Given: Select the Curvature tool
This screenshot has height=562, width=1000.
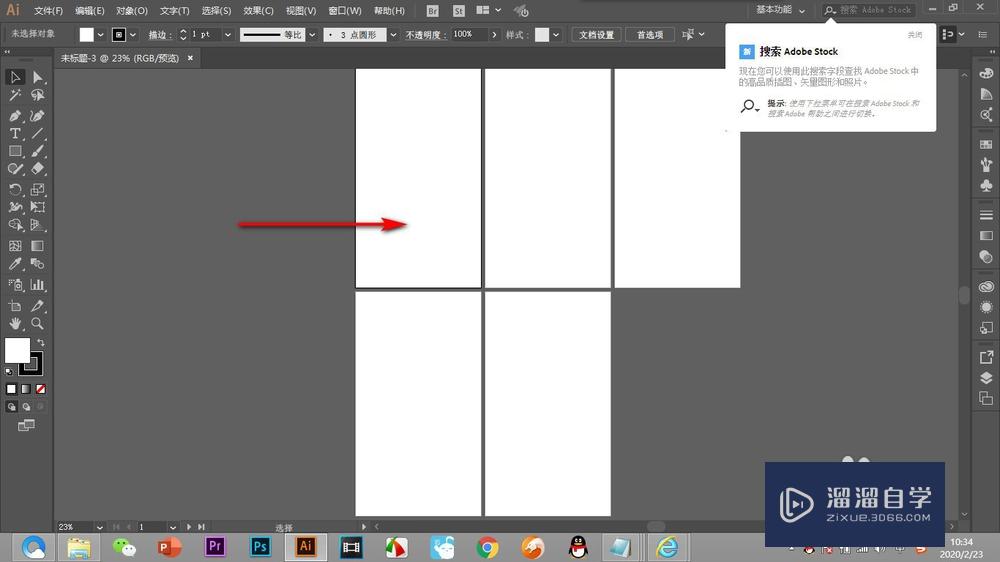Looking at the screenshot, I should (38, 116).
